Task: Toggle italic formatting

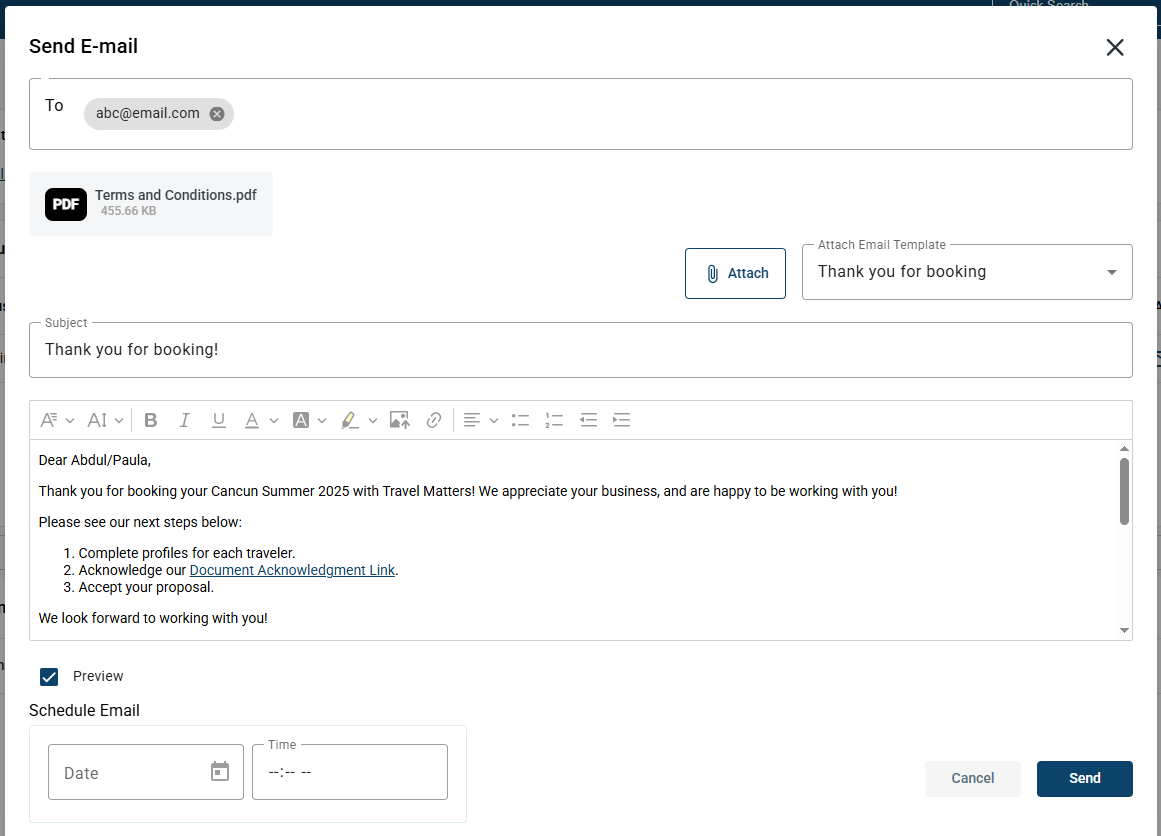Action: [184, 420]
